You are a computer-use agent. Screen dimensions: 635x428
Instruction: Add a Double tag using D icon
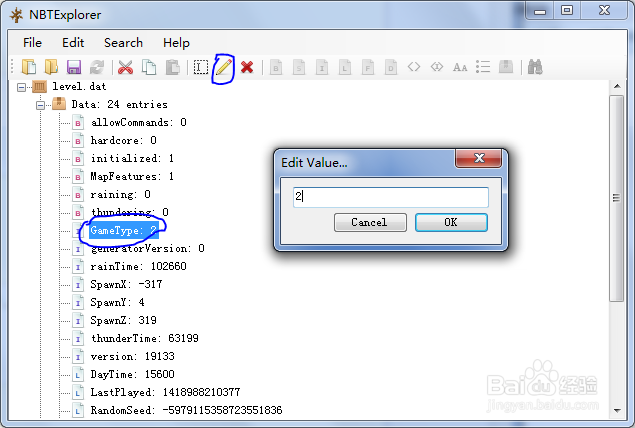tap(391, 67)
